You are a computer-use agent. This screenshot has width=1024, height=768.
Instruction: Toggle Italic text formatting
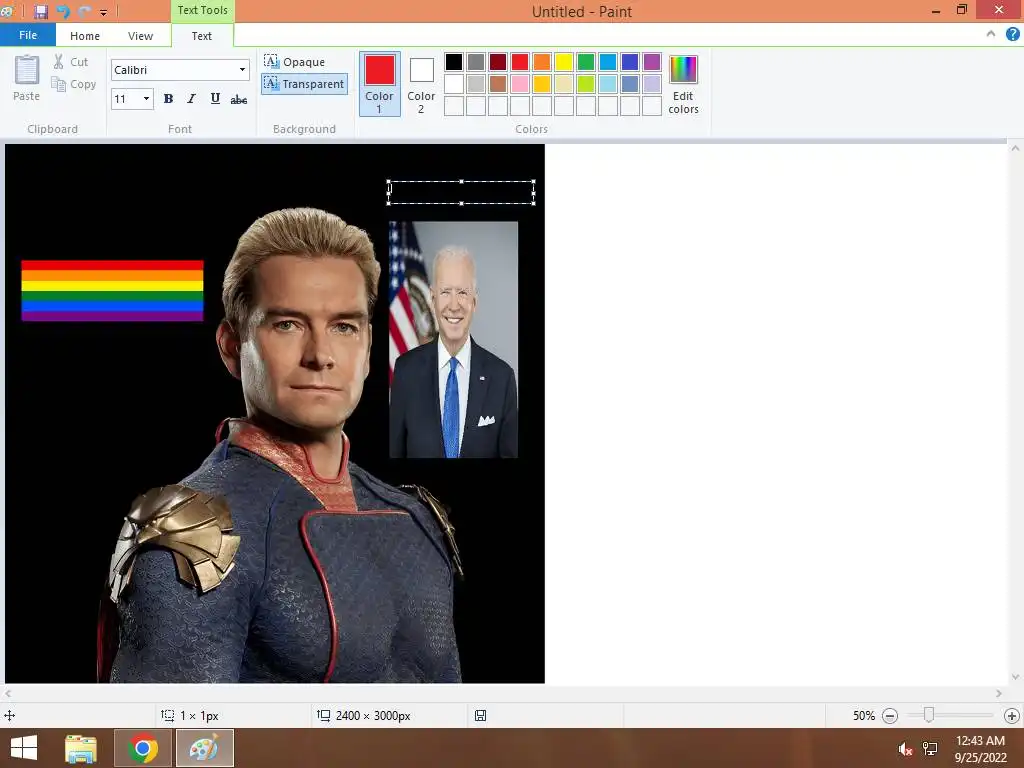coord(191,99)
